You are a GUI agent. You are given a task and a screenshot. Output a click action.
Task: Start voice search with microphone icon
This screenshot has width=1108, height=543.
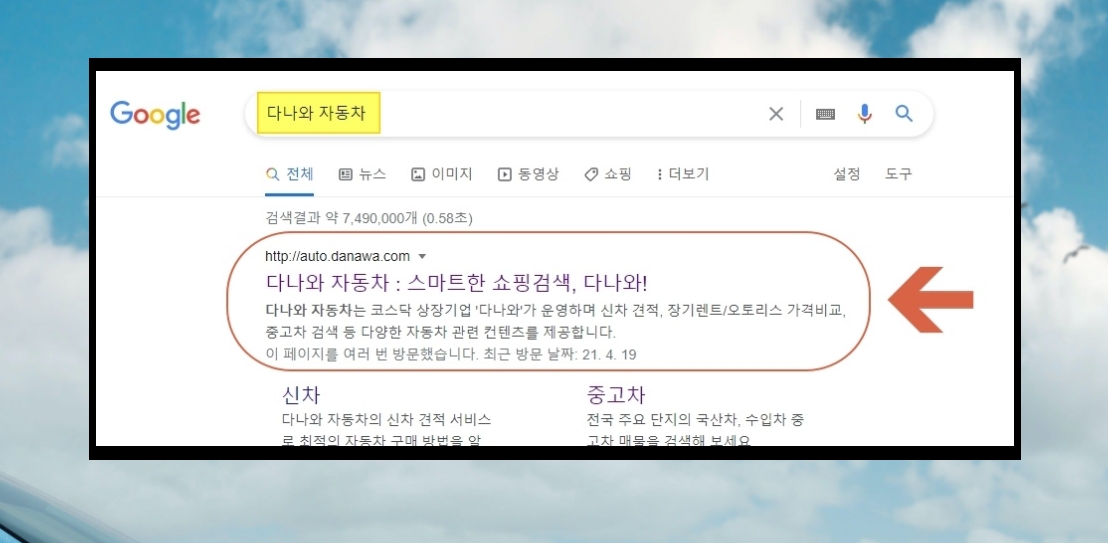coord(864,113)
